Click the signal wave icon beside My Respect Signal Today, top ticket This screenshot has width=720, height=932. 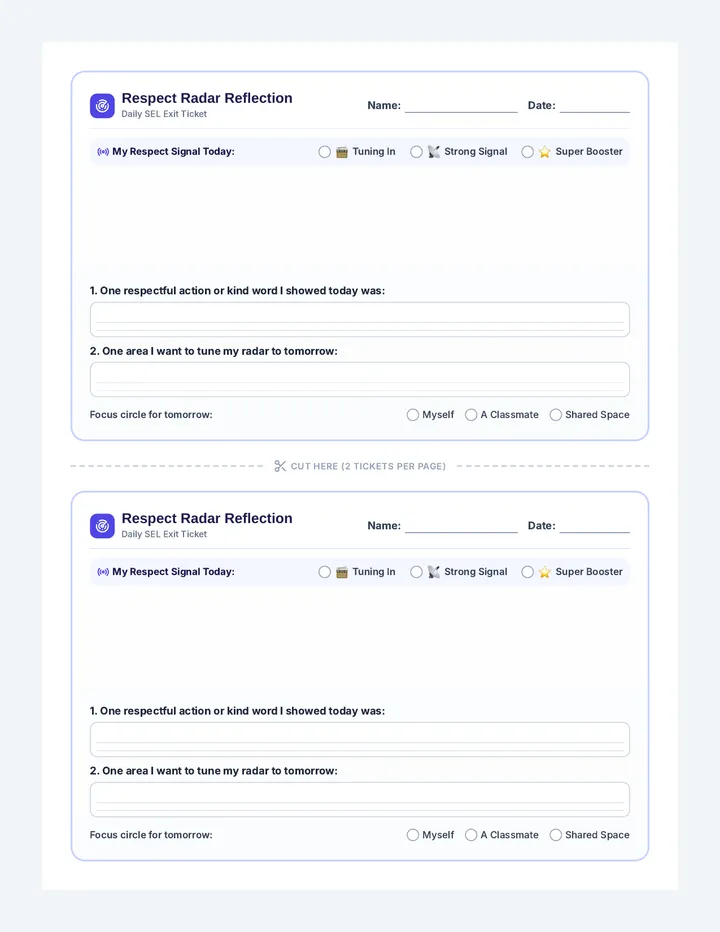[x=103, y=152]
